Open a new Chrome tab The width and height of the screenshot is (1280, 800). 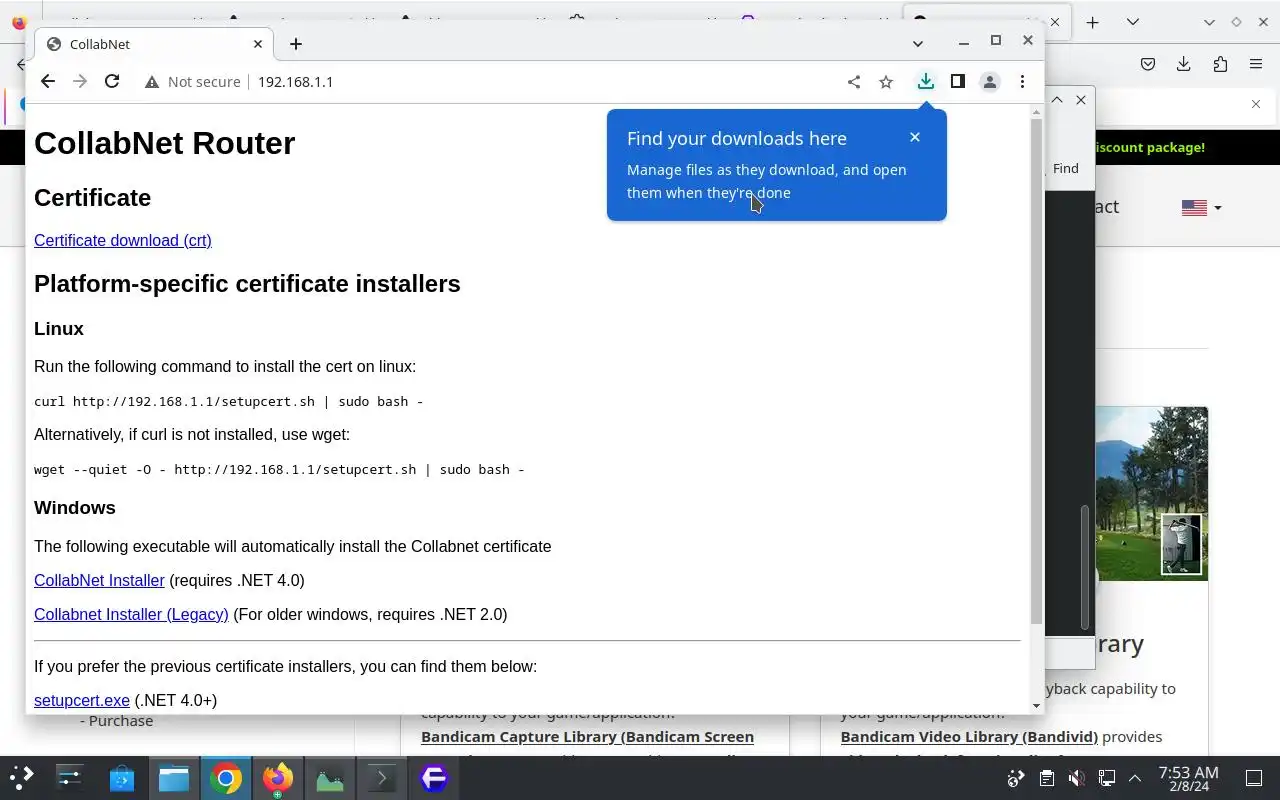click(x=296, y=44)
